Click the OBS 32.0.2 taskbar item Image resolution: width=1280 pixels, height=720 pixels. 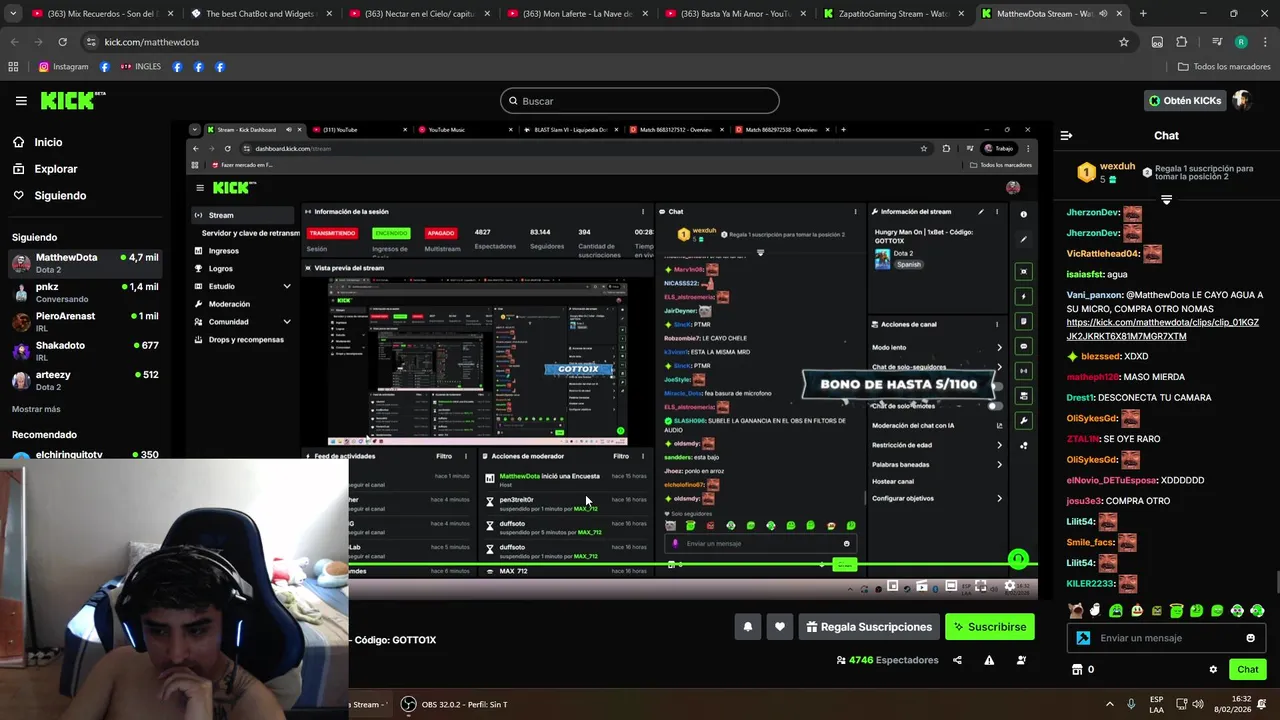tap(454, 704)
